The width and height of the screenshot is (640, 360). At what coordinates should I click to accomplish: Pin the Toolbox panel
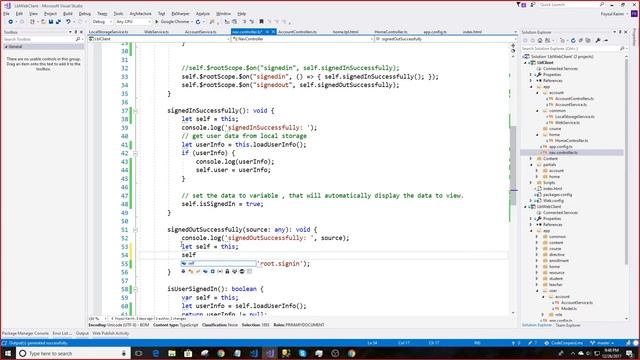[x=76, y=32]
